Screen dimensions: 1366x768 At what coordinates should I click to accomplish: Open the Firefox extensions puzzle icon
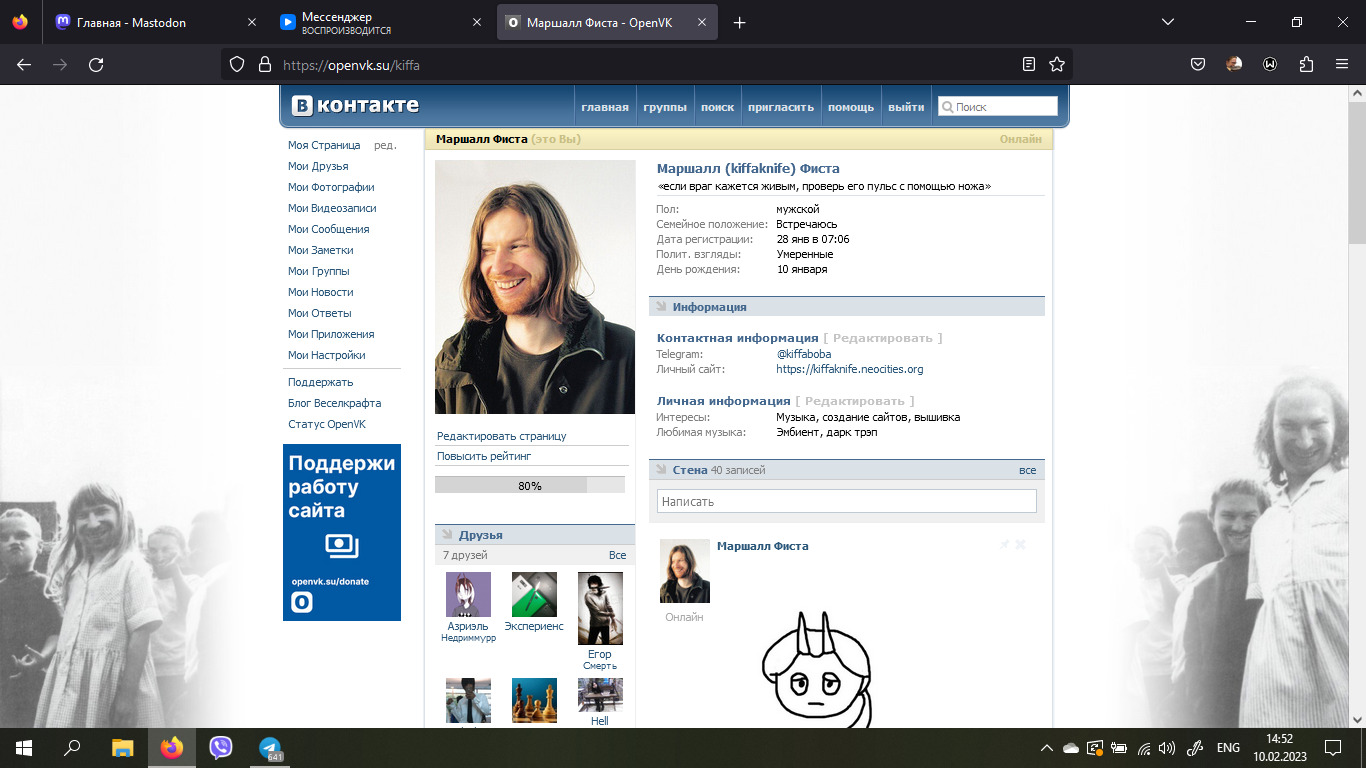(1306, 64)
